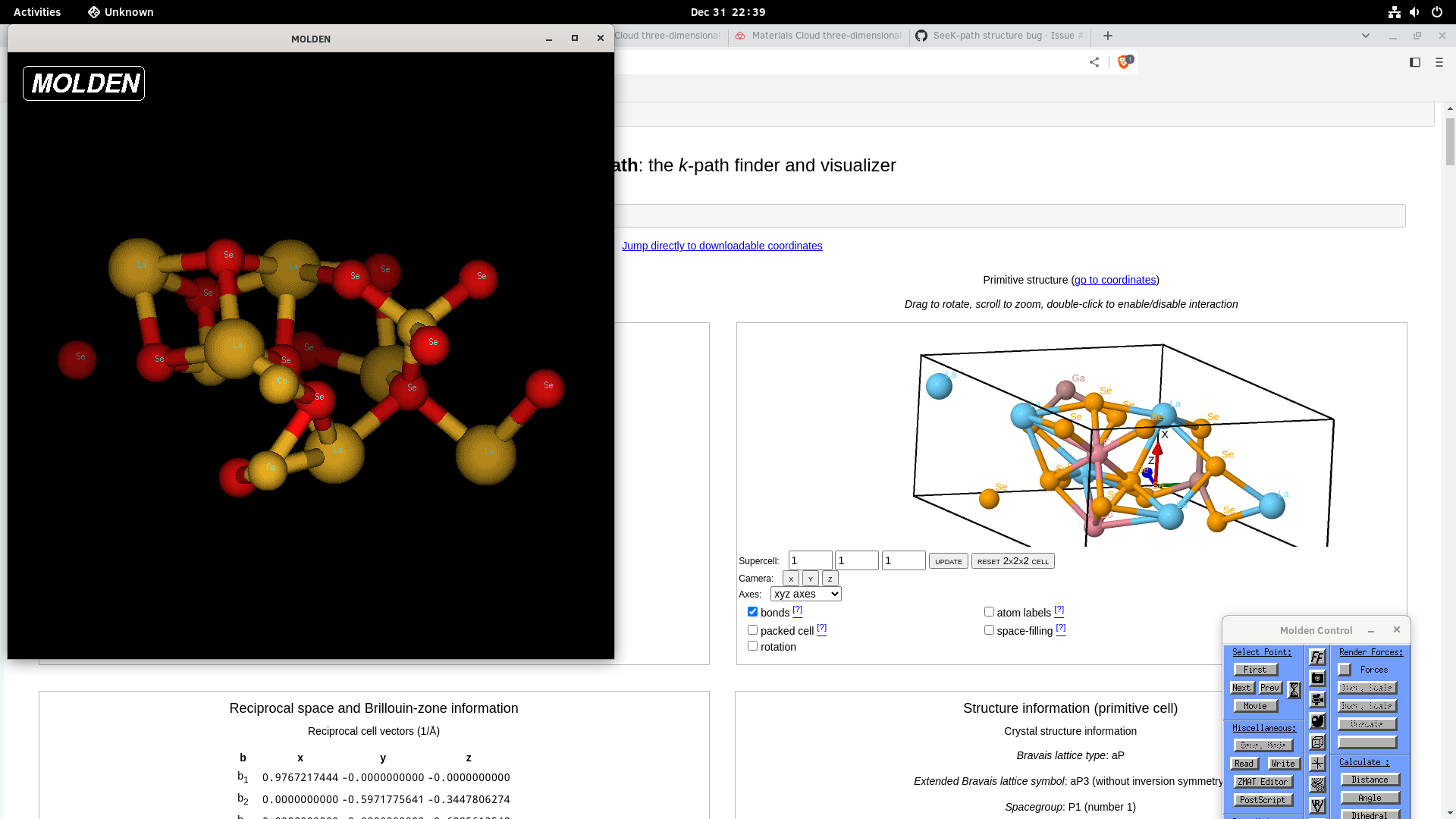
Task: Select the FF force field icon in Molden Control
Action: 1317,656
